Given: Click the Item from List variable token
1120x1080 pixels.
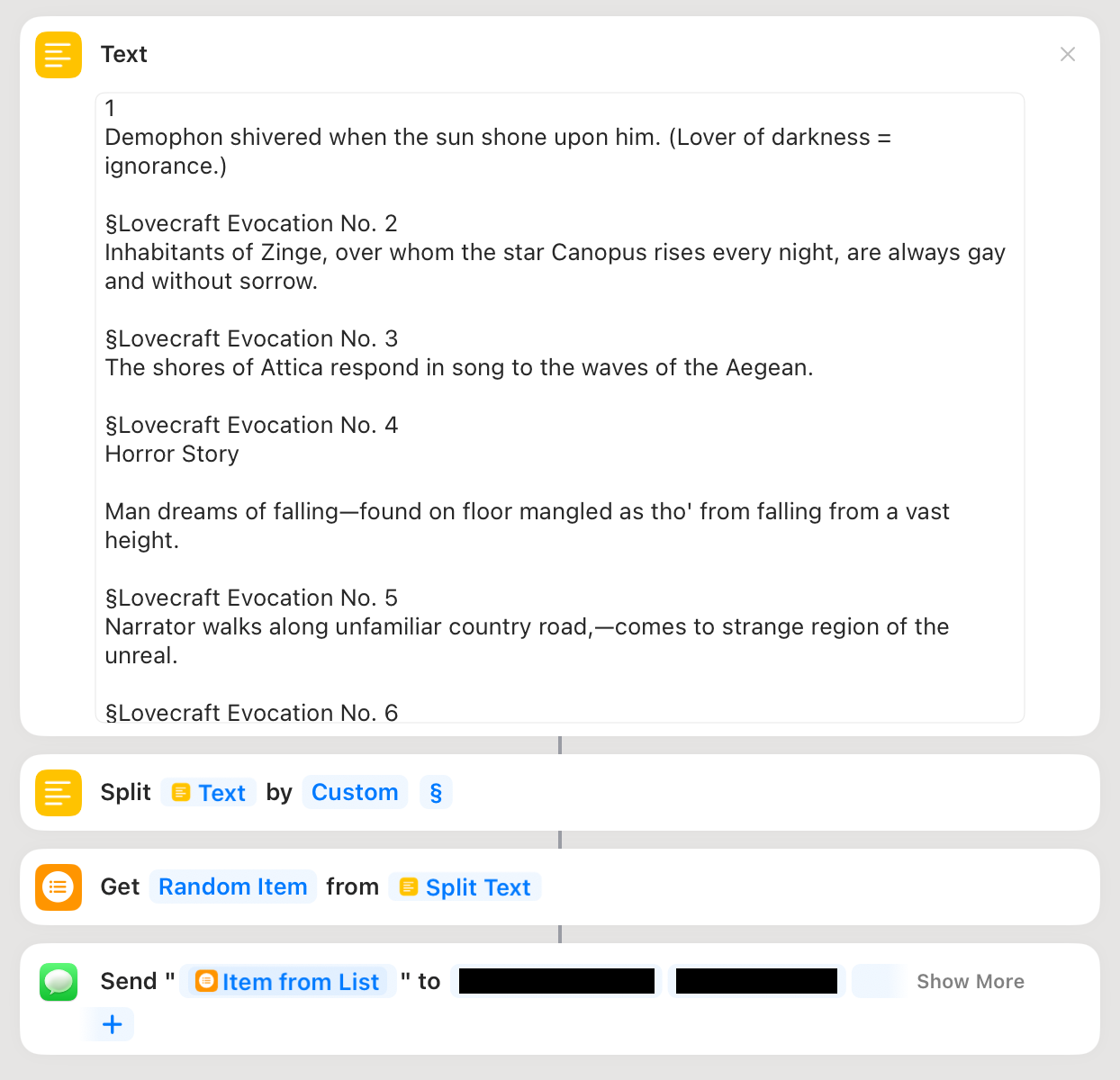Looking at the screenshot, I should pos(287,982).
